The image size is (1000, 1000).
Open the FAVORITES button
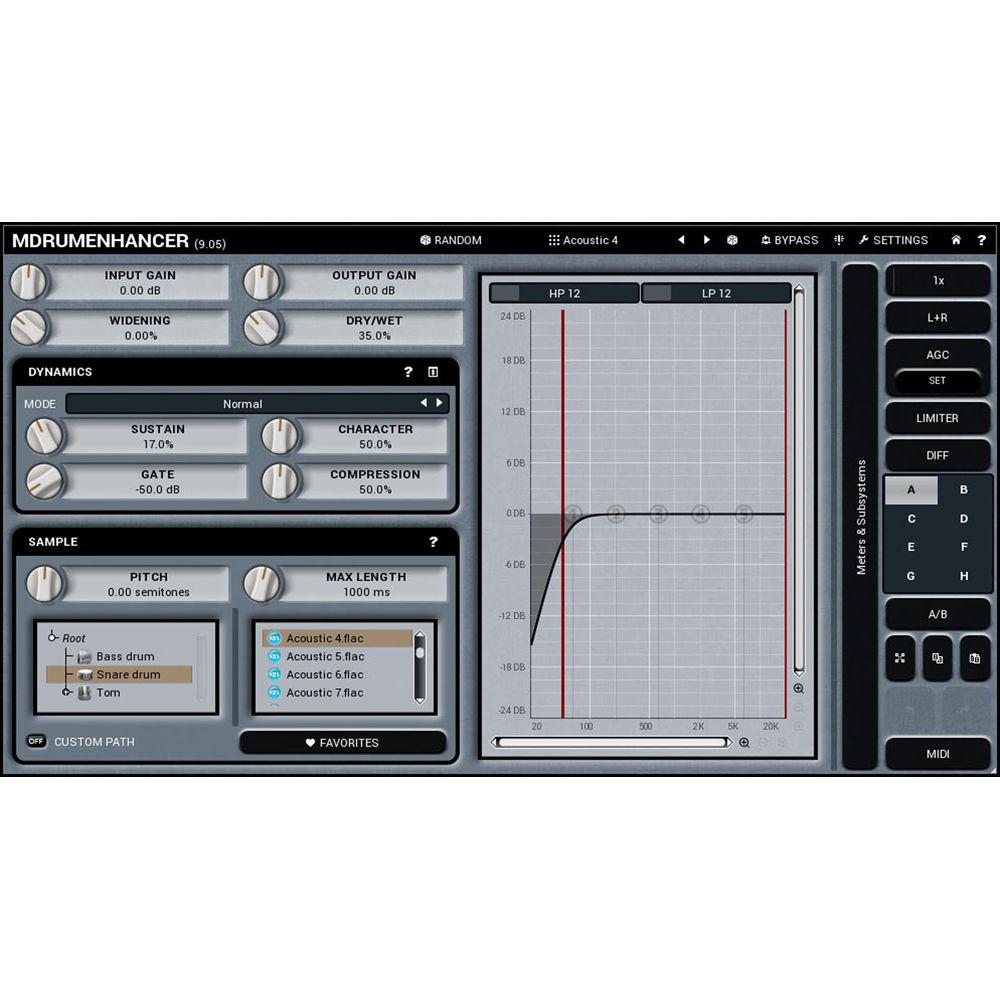point(344,742)
